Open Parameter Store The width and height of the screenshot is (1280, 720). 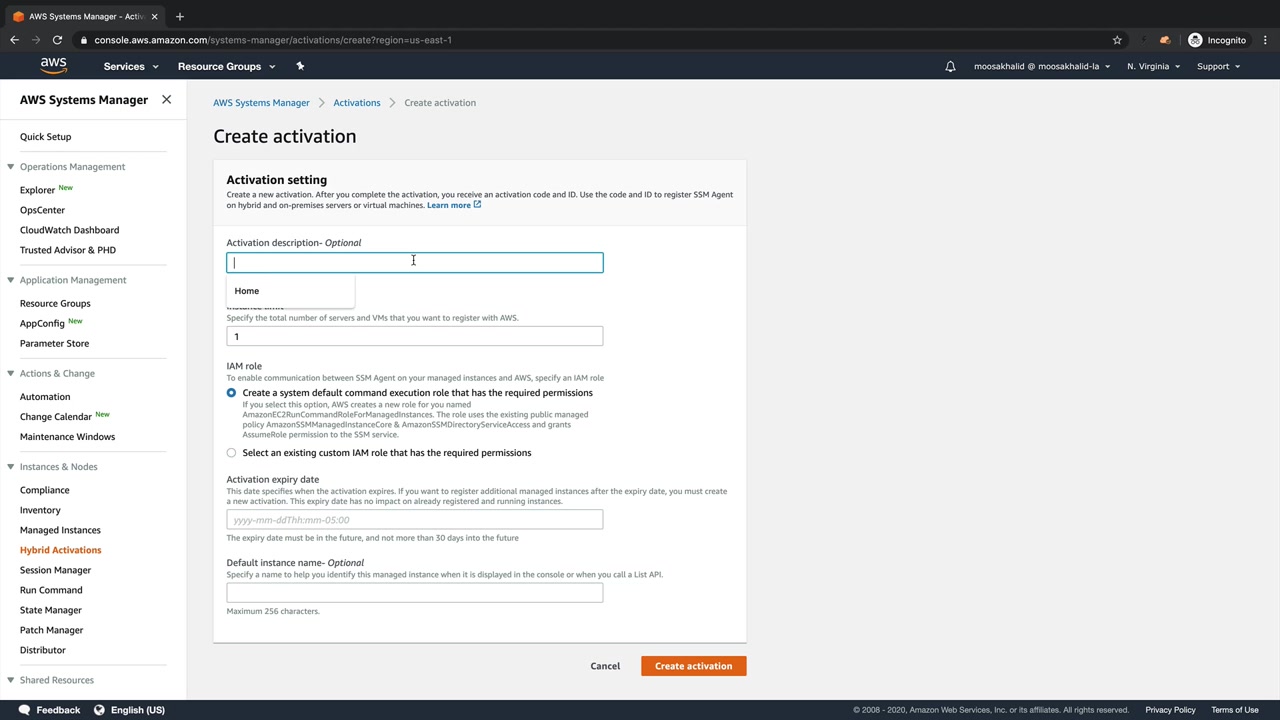click(54, 343)
